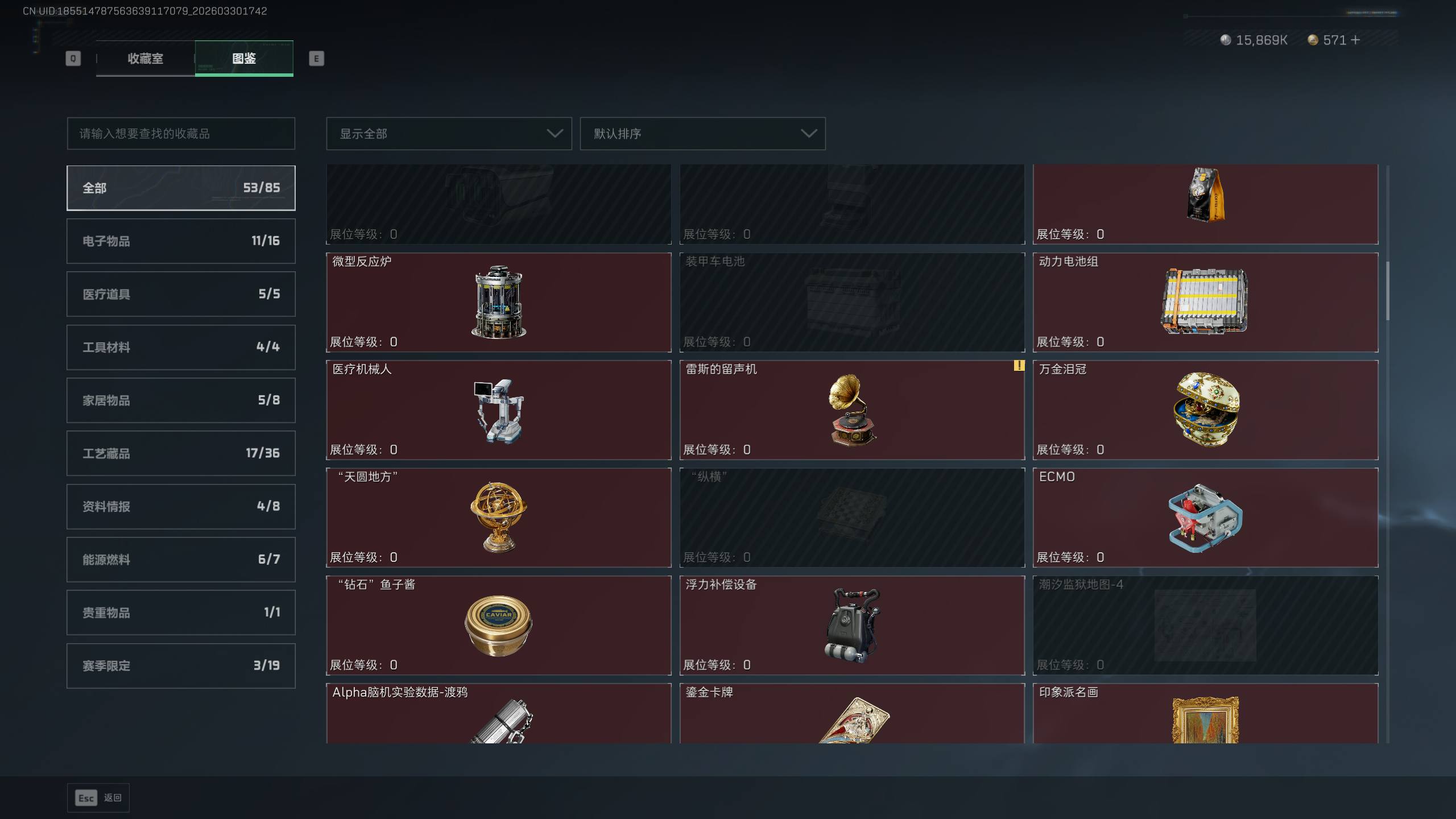Click the collectible search input field
The height and width of the screenshot is (819, 1456).
[x=181, y=134]
